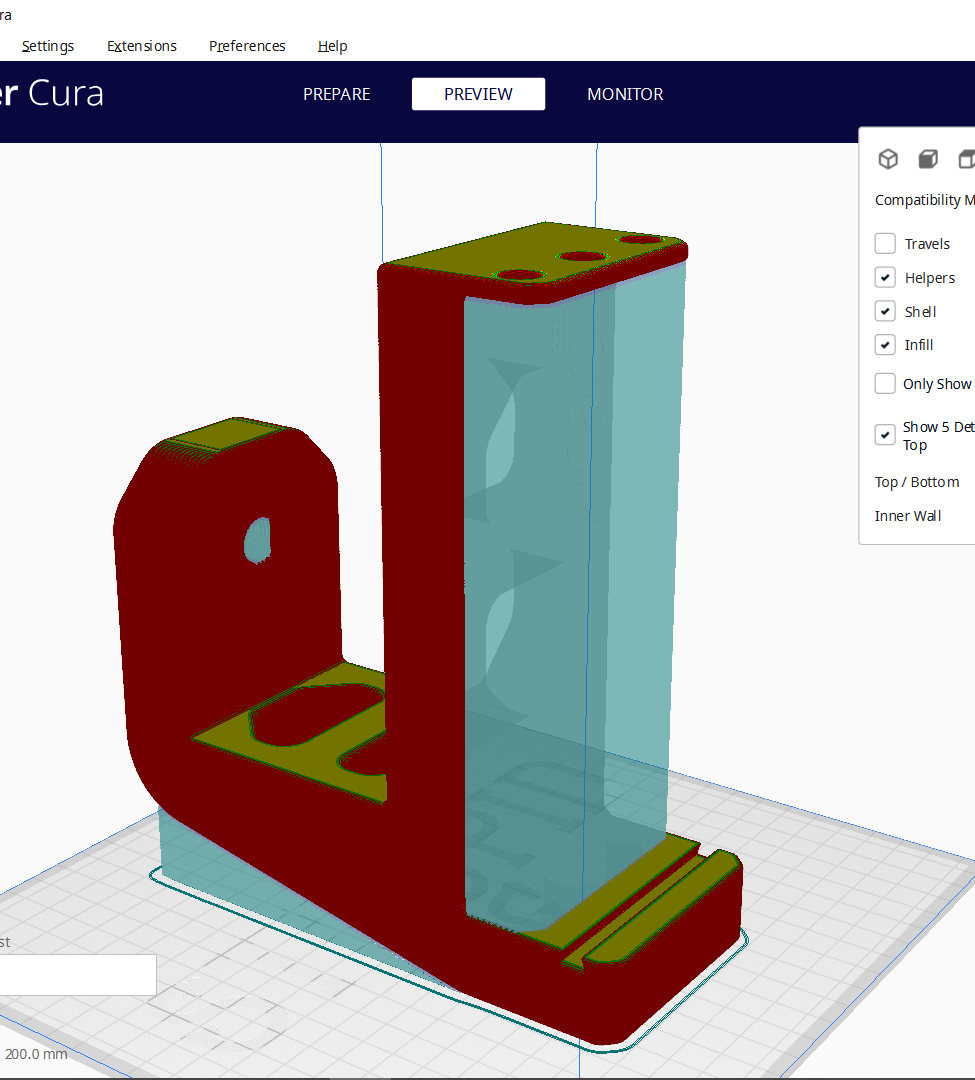Uncheck the Shell checkbox
Screen dimensions: 975x1080
click(x=885, y=311)
